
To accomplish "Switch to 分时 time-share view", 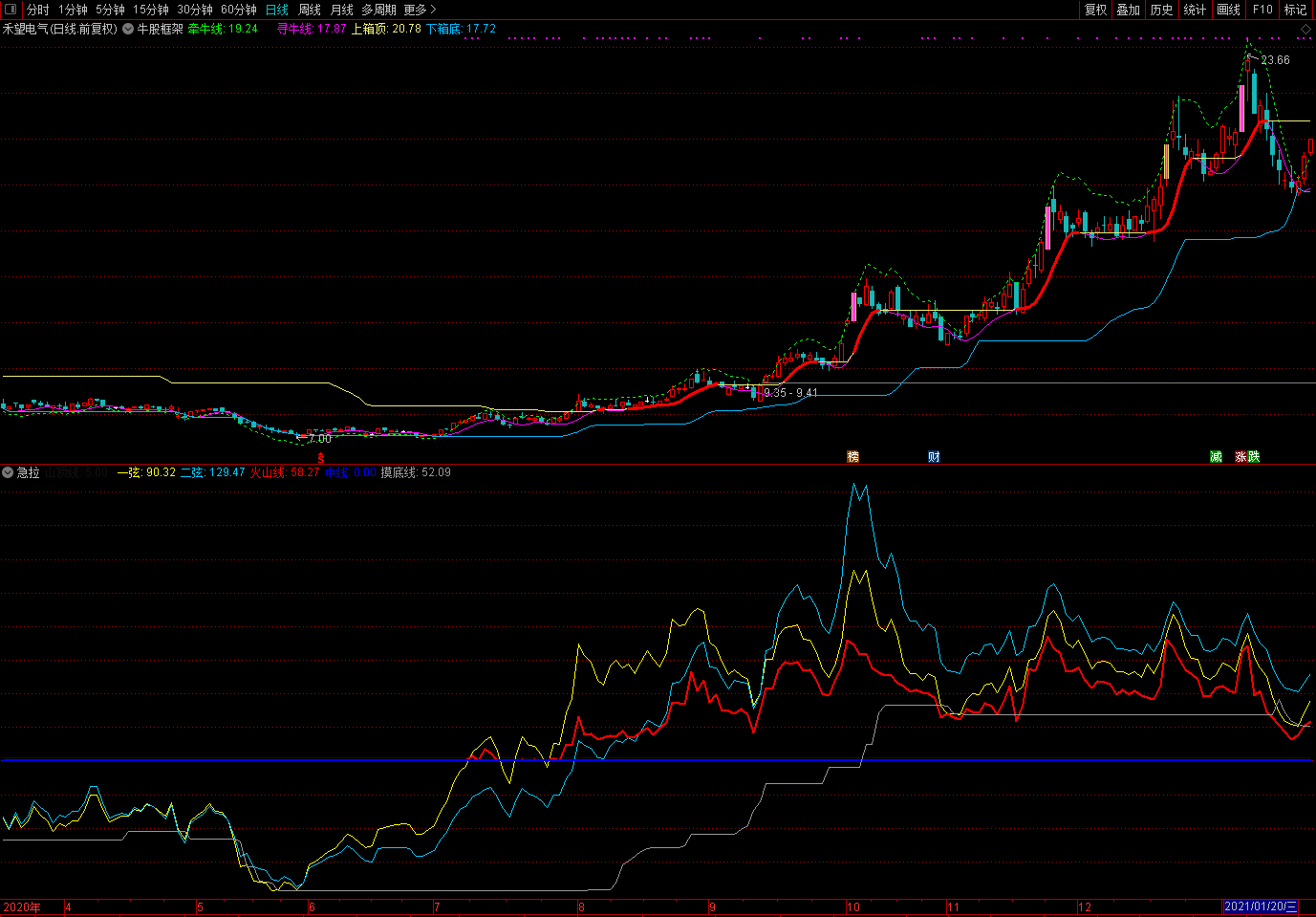I will tap(37, 10).
